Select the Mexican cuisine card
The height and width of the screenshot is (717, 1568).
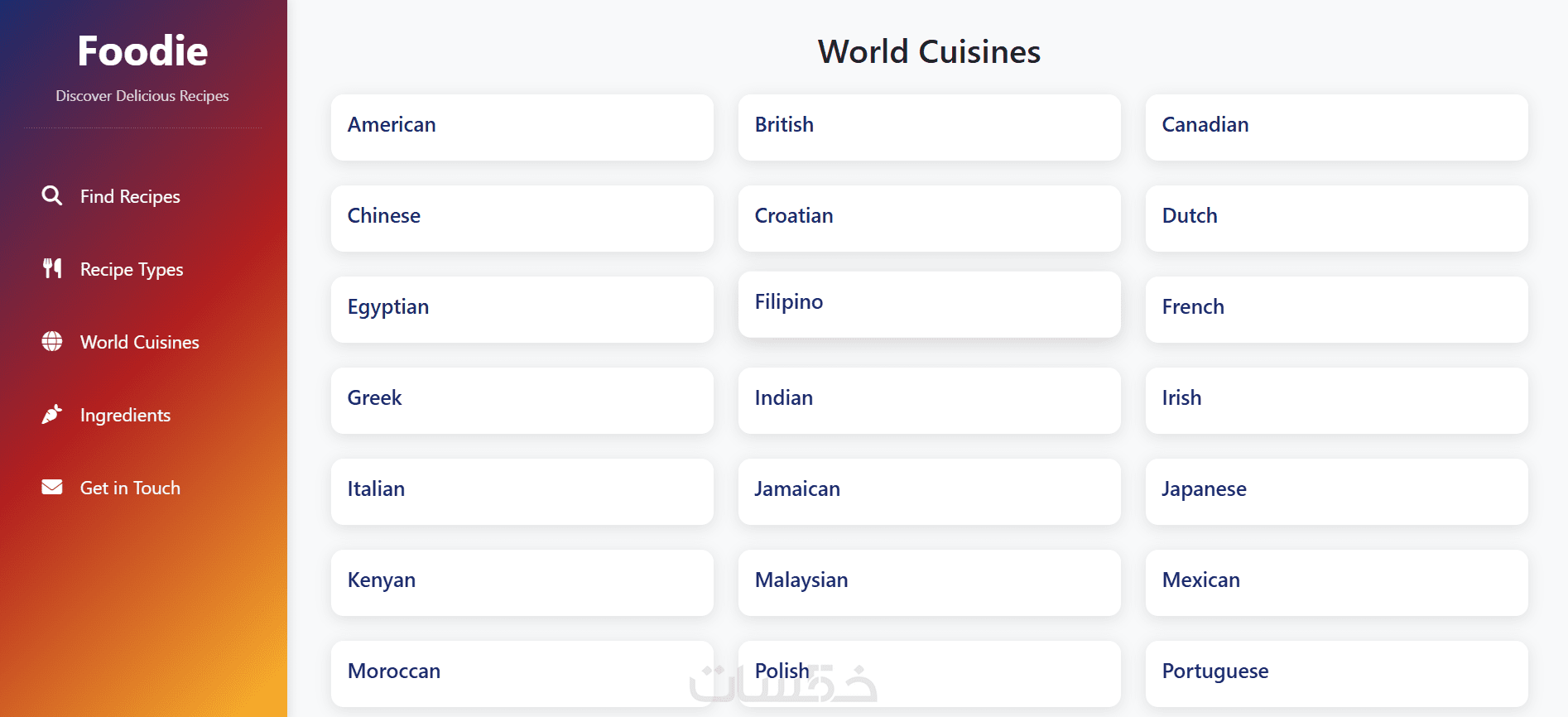coord(1336,582)
